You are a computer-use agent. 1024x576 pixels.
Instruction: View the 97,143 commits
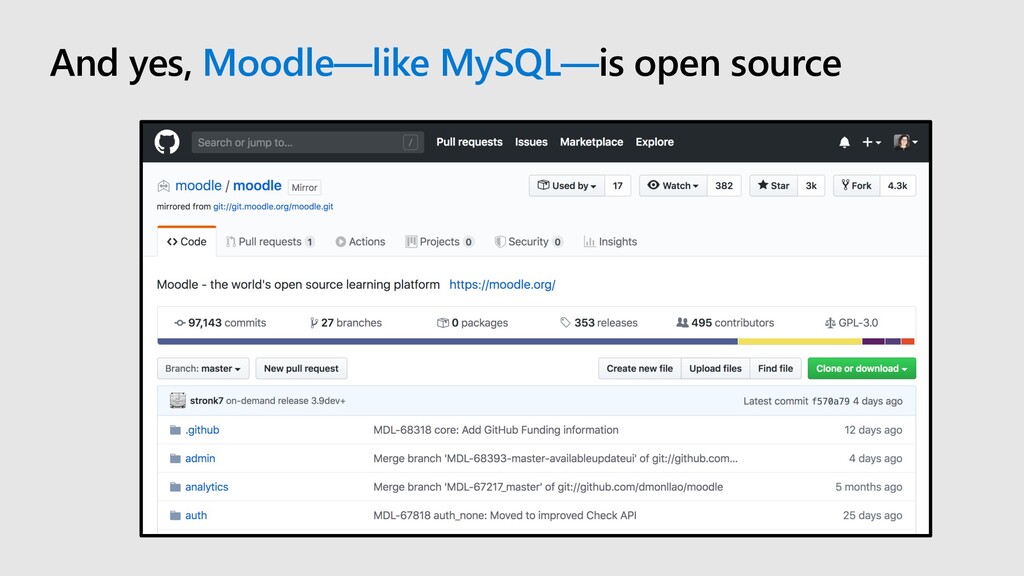click(x=220, y=323)
